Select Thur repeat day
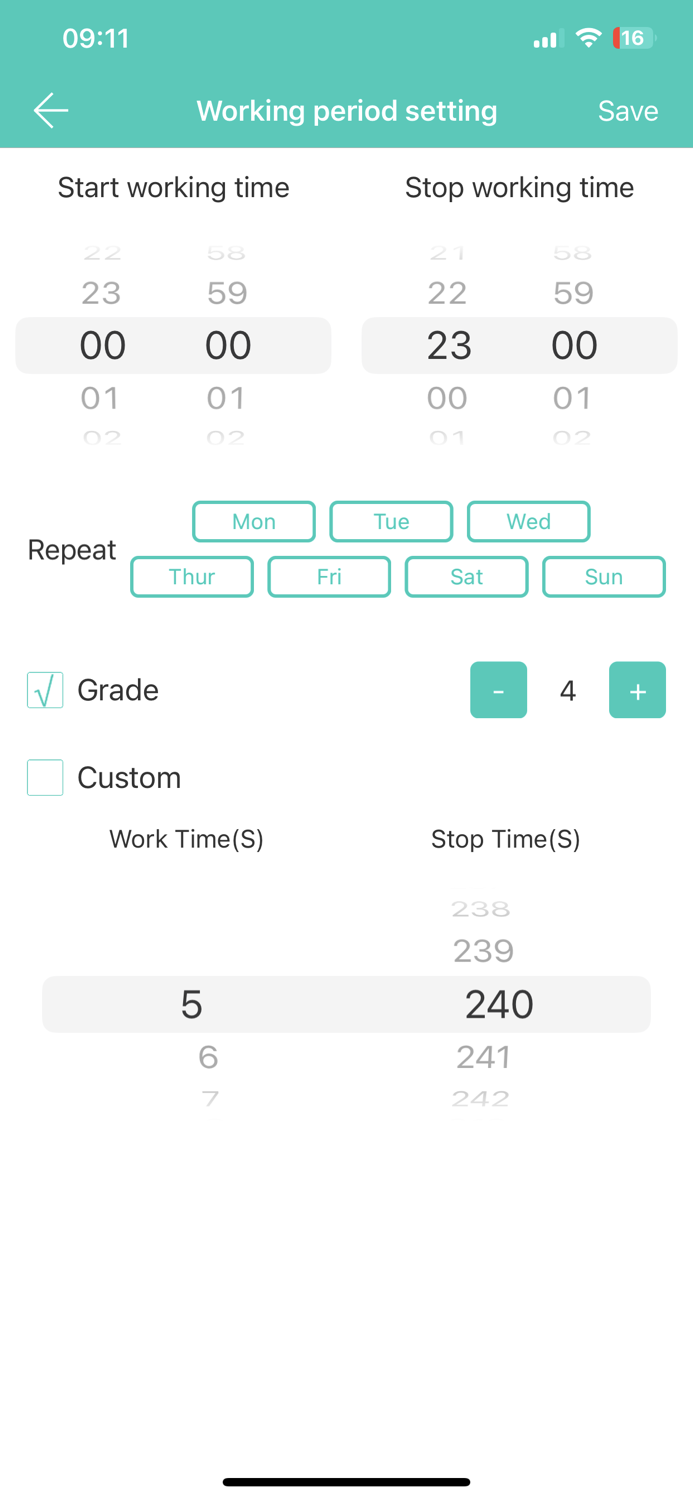This screenshot has width=693, height=1500. (192, 577)
